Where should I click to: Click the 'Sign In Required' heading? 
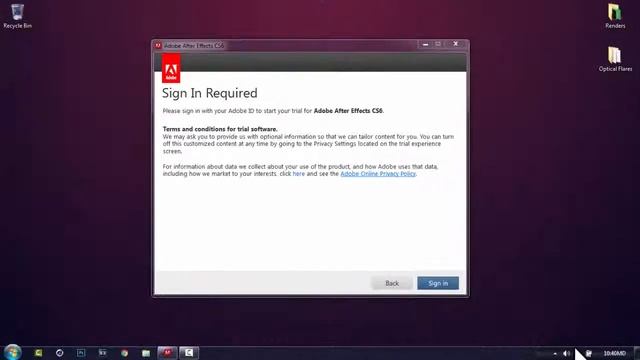click(210, 93)
